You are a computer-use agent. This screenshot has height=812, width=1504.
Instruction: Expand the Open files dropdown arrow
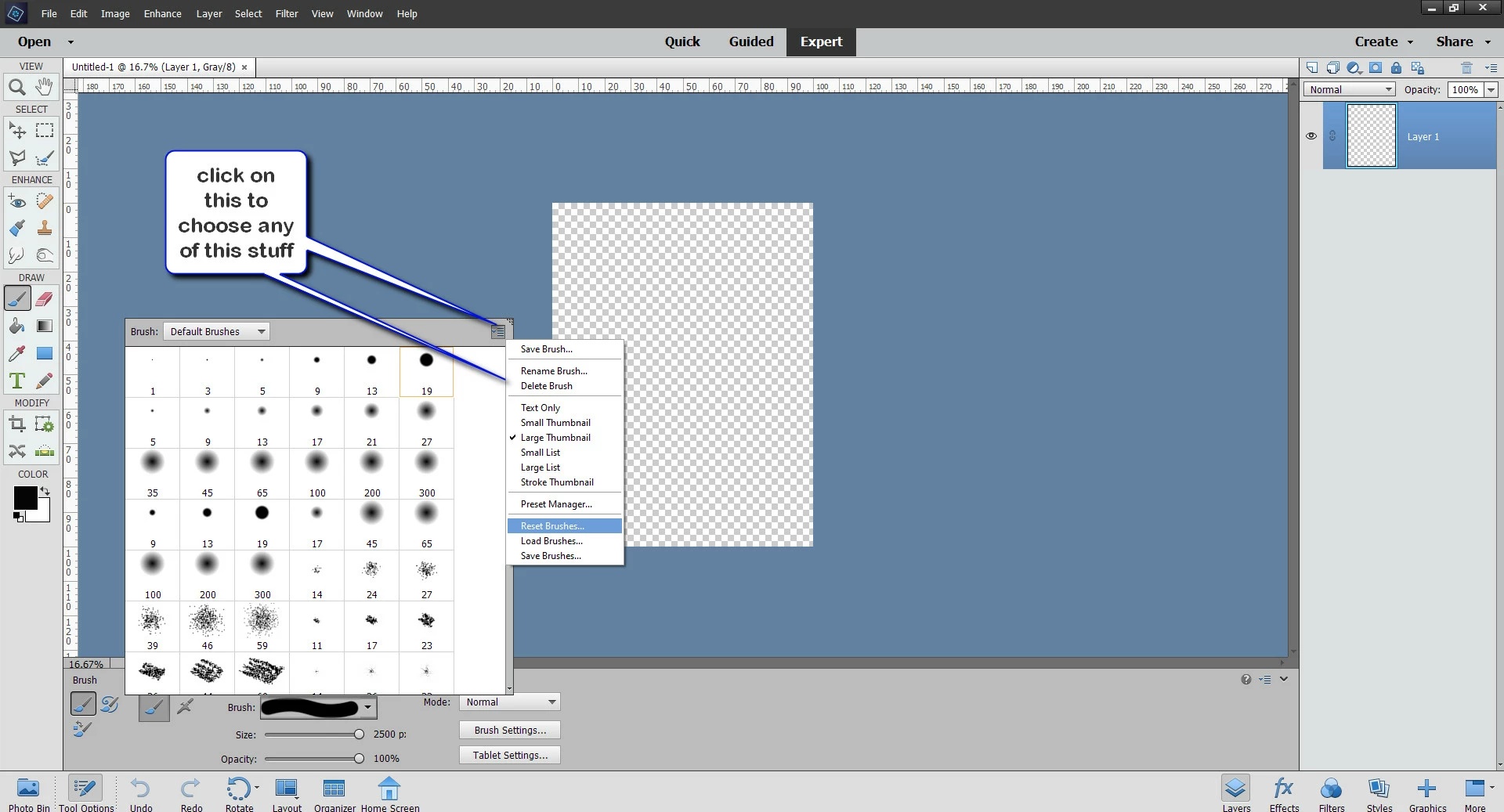70,42
